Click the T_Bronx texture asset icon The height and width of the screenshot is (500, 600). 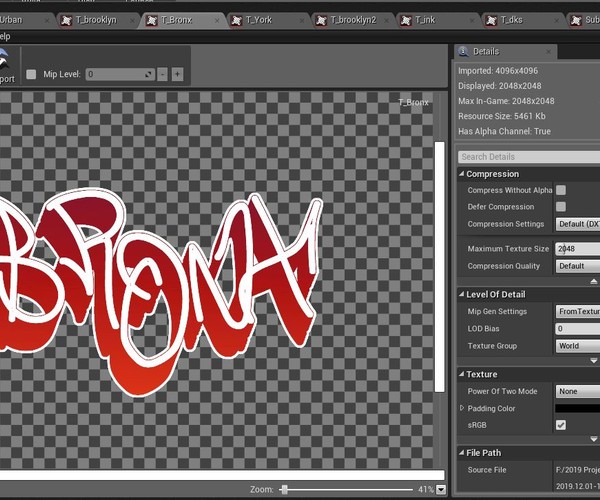pyautogui.click(x=152, y=21)
